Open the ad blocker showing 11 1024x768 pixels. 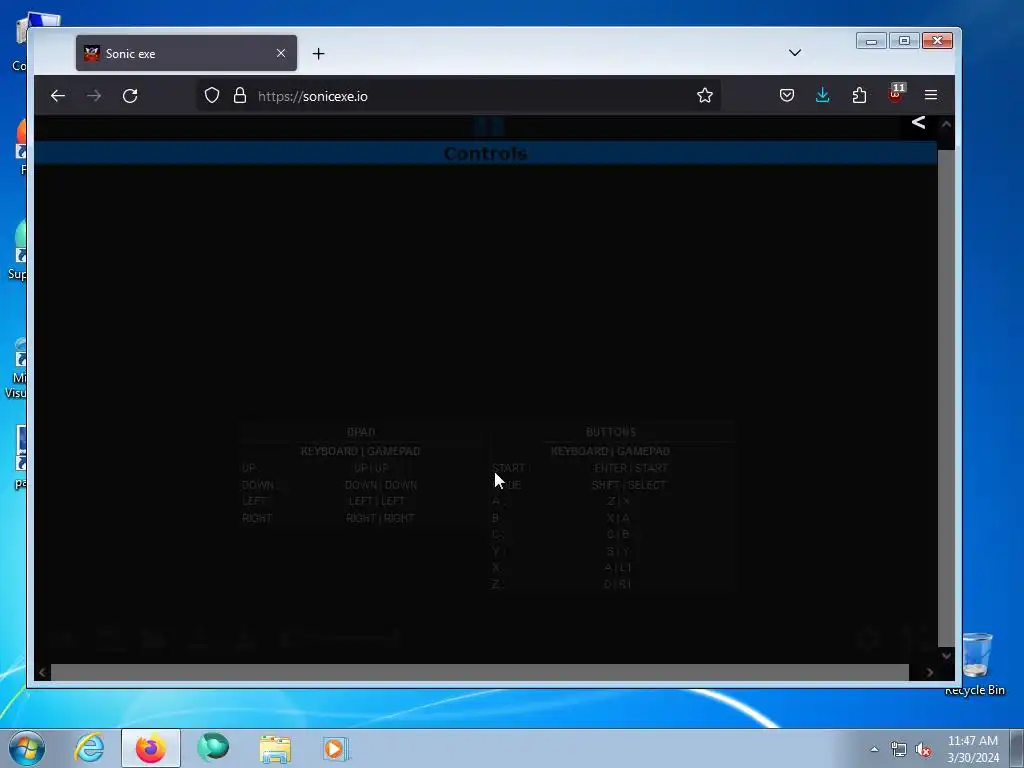pos(896,93)
